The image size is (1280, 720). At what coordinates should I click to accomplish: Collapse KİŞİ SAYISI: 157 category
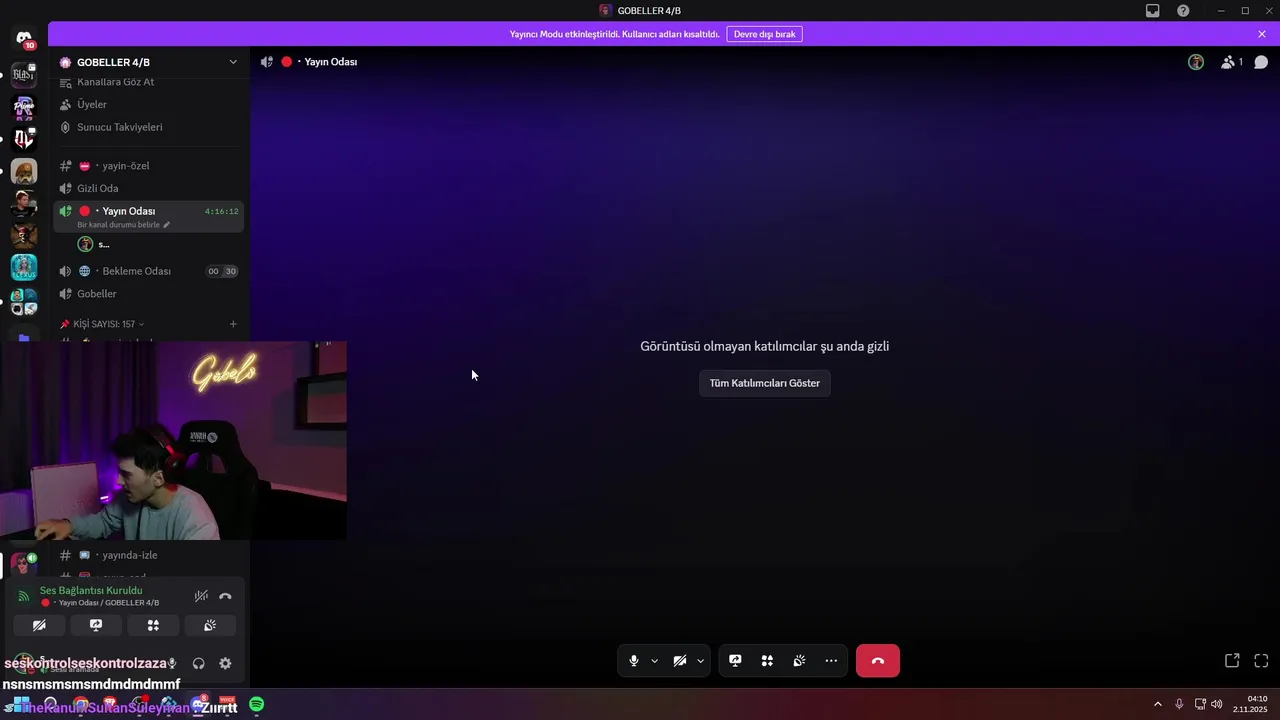[104, 324]
